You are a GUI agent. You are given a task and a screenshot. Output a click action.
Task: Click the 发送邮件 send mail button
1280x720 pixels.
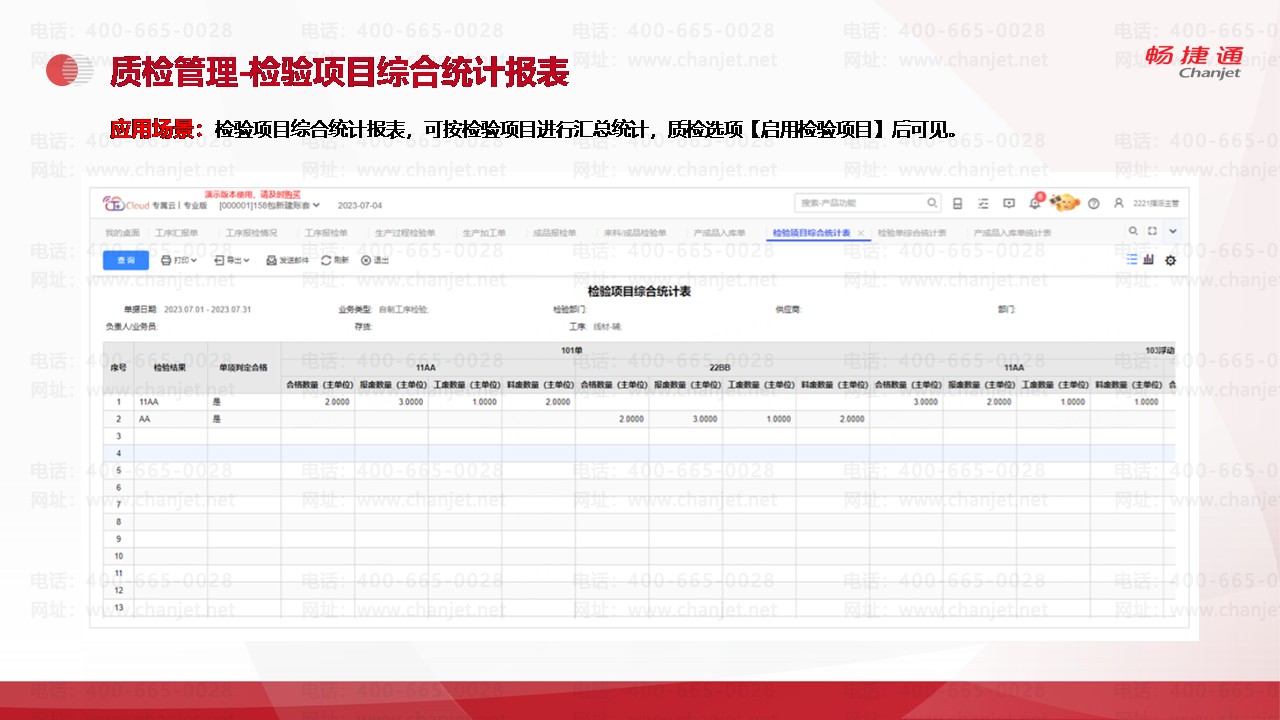point(288,260)
